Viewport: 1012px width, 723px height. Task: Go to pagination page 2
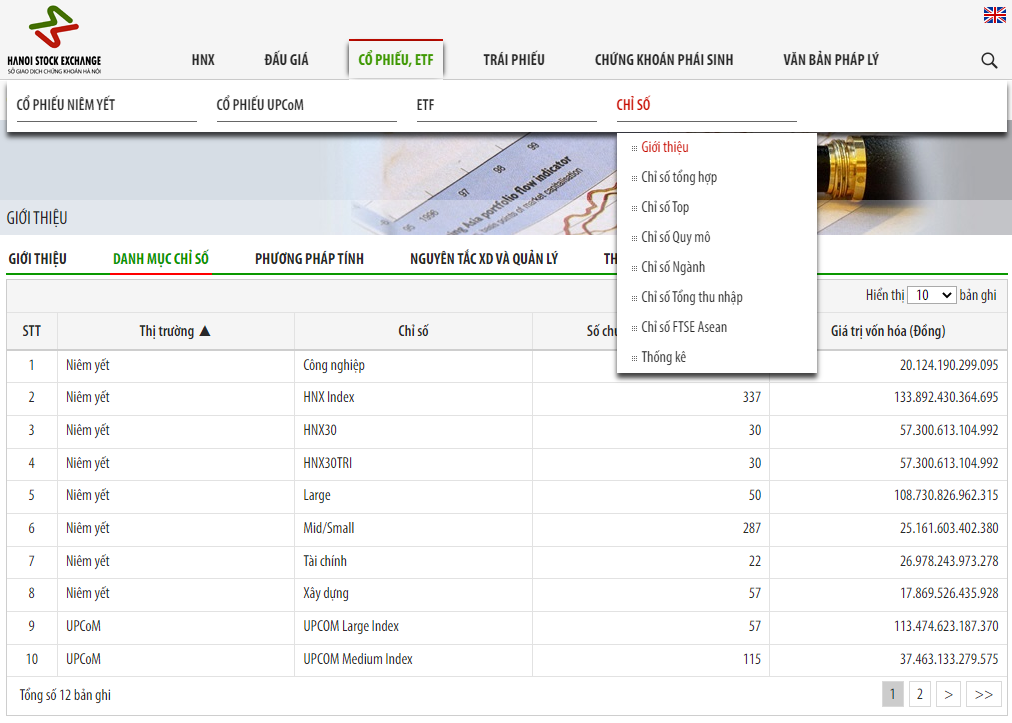920,695
